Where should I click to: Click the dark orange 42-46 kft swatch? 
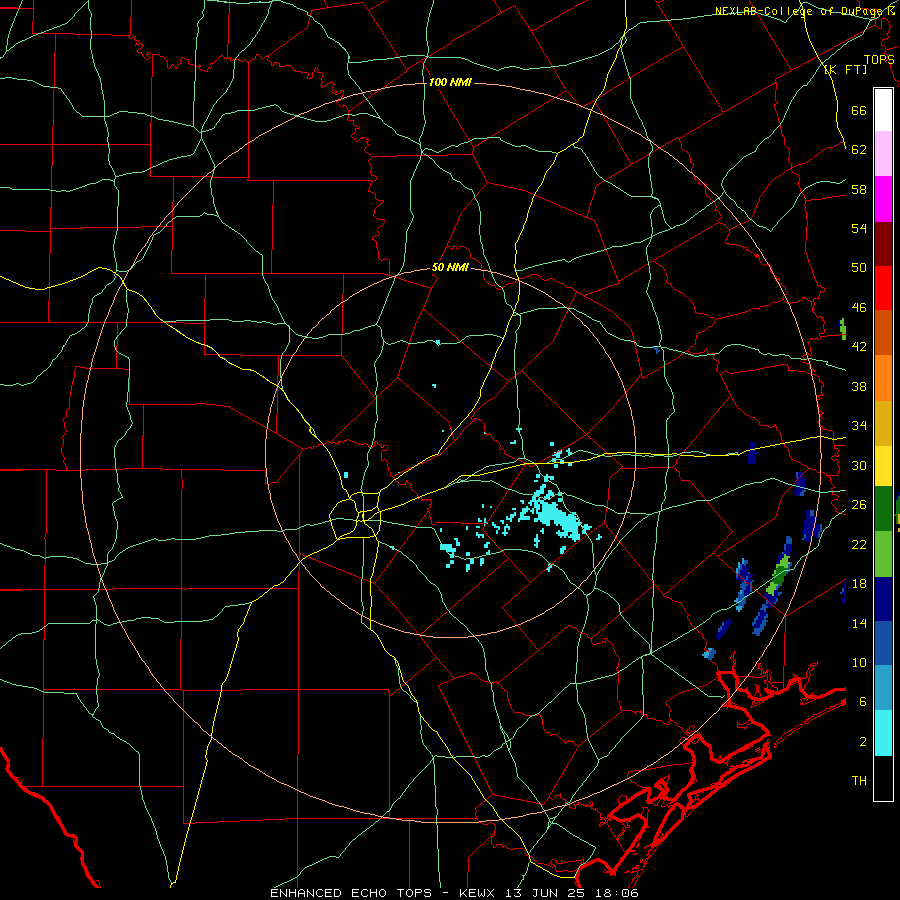coord(883,333)
